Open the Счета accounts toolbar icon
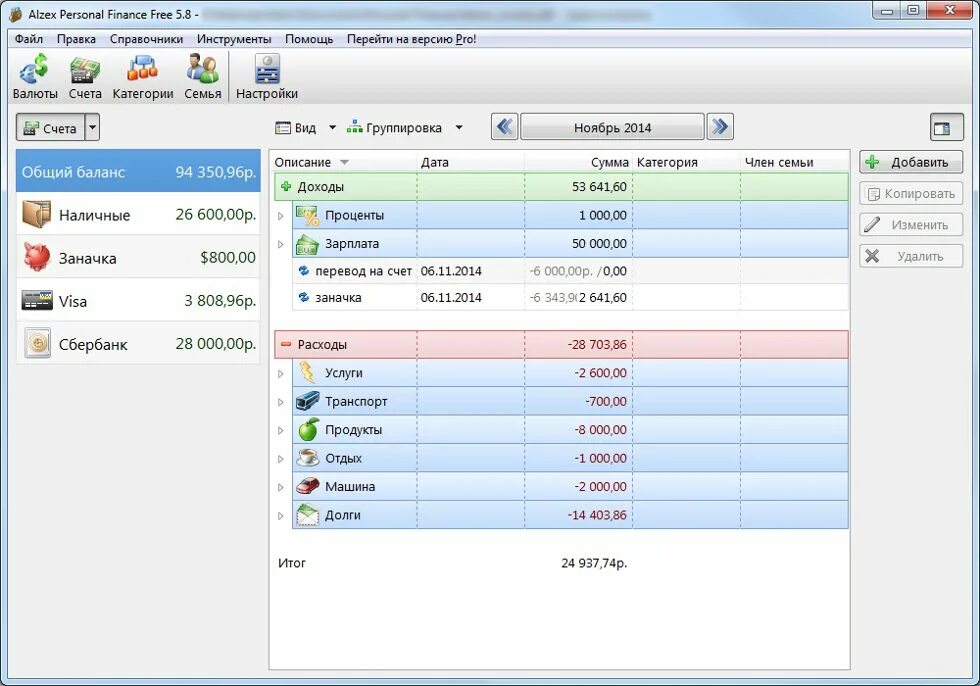The image size is (980, 686). pos(85,77)
